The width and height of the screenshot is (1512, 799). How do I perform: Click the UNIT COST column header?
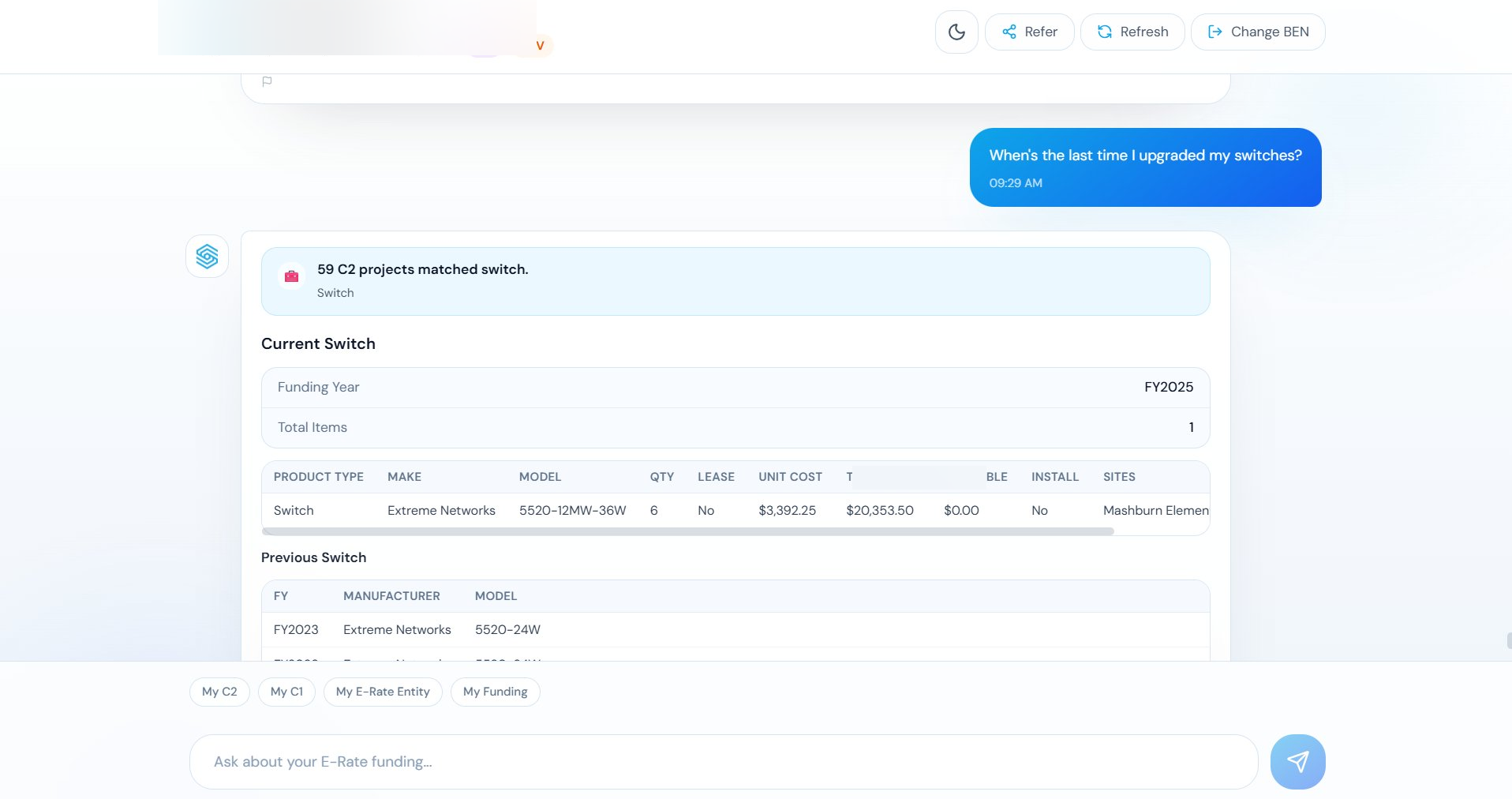coord(790,477)
